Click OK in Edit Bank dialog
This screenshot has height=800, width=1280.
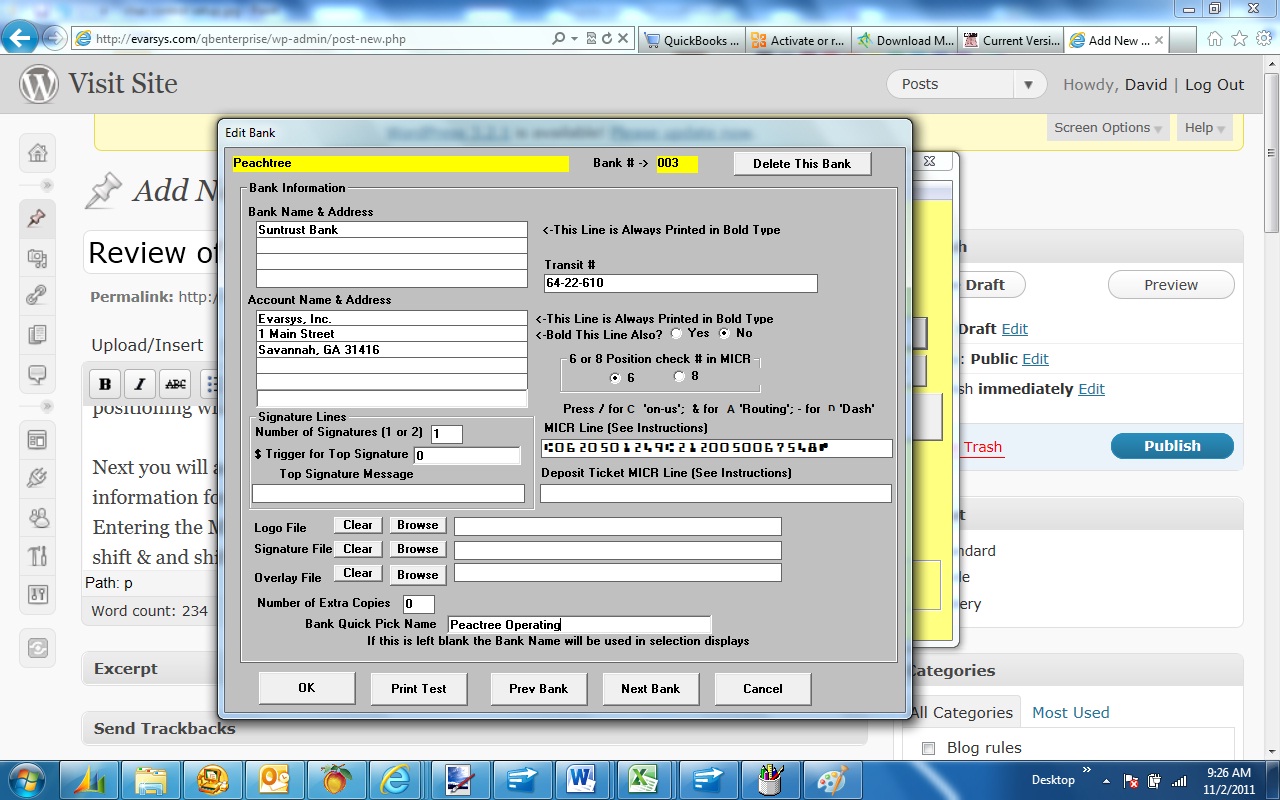click(307, 688)
